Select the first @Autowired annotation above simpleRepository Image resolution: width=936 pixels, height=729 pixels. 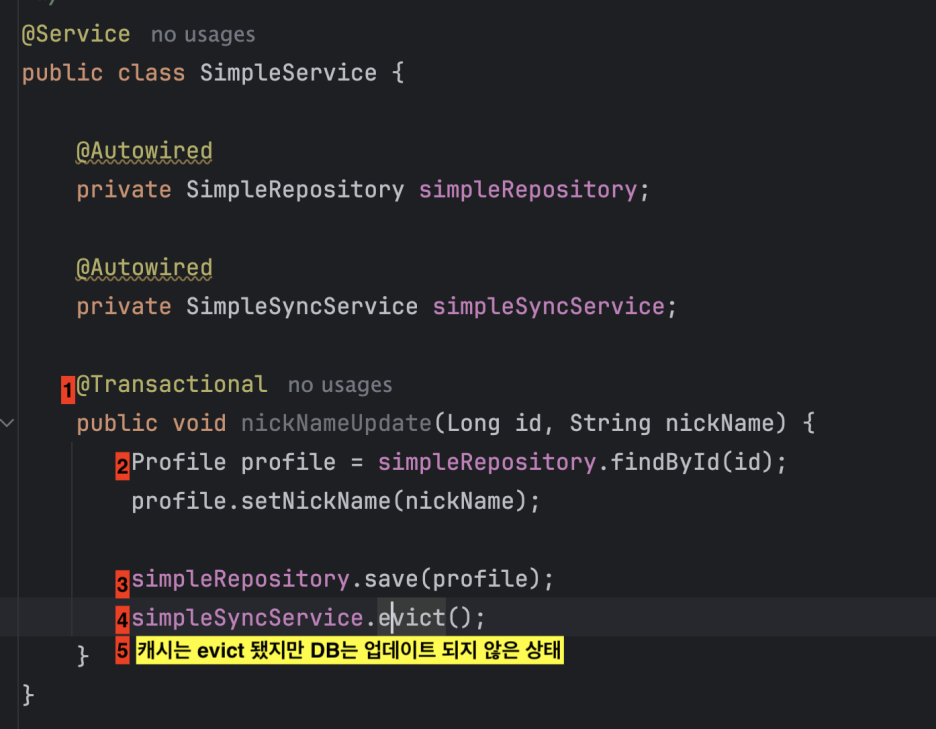click(x=144, y=151)
